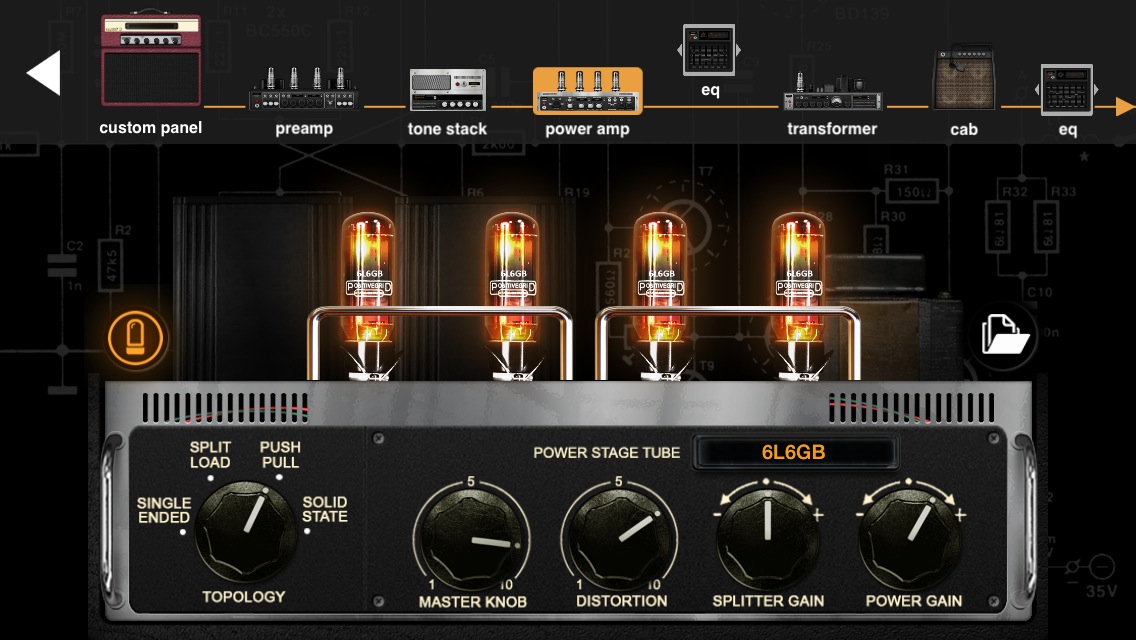Image resolution: width=1136 pixels, height=640 pixels.
Task: Select the highlighted power amp icon
Action: point(587,92)
